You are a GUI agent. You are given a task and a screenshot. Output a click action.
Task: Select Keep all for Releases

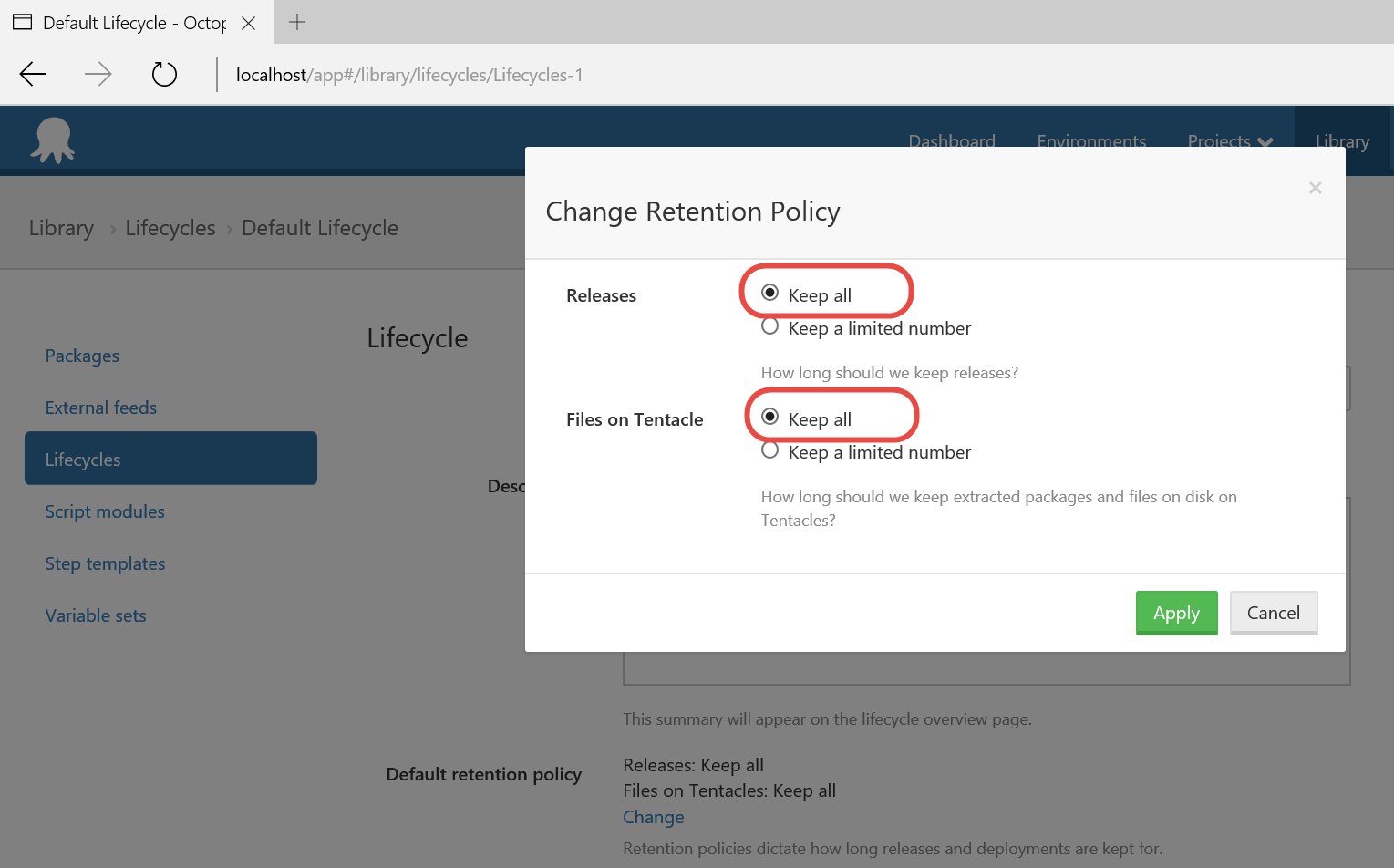coord(770,294)
